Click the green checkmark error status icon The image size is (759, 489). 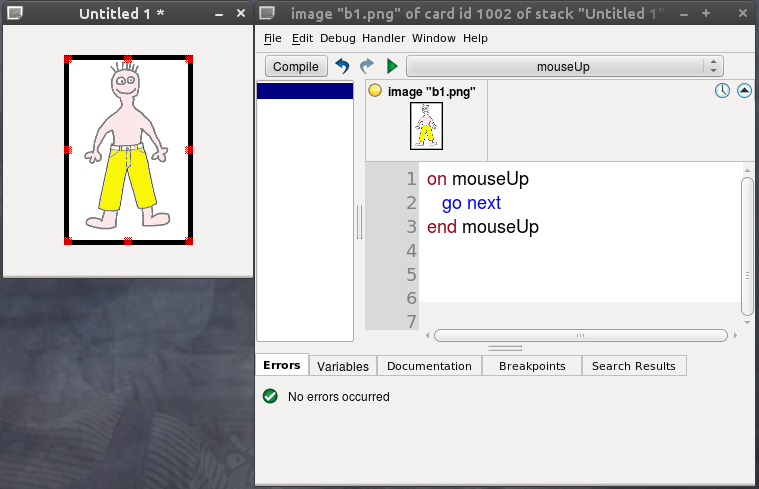[270, 396]
